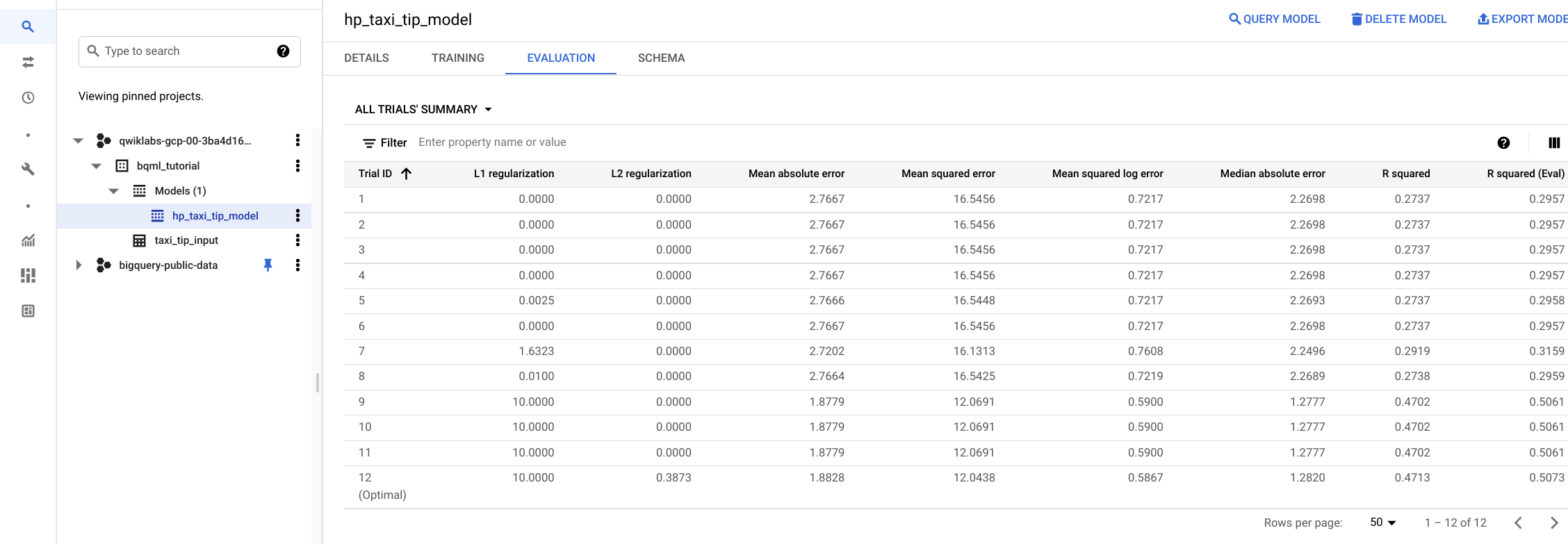The image size is (1568, 544).
Task: Switch to the Details tab
Action: 366,58
